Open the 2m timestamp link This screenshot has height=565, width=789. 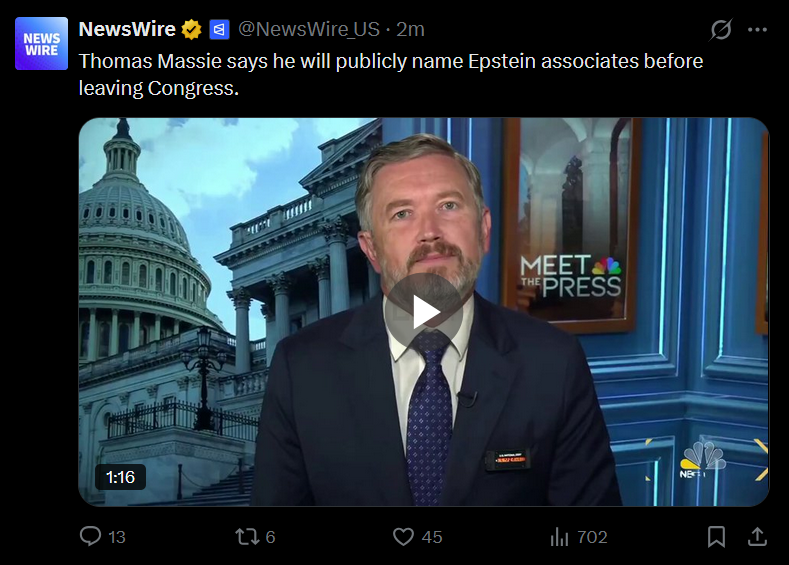click(x=410, y=30)
